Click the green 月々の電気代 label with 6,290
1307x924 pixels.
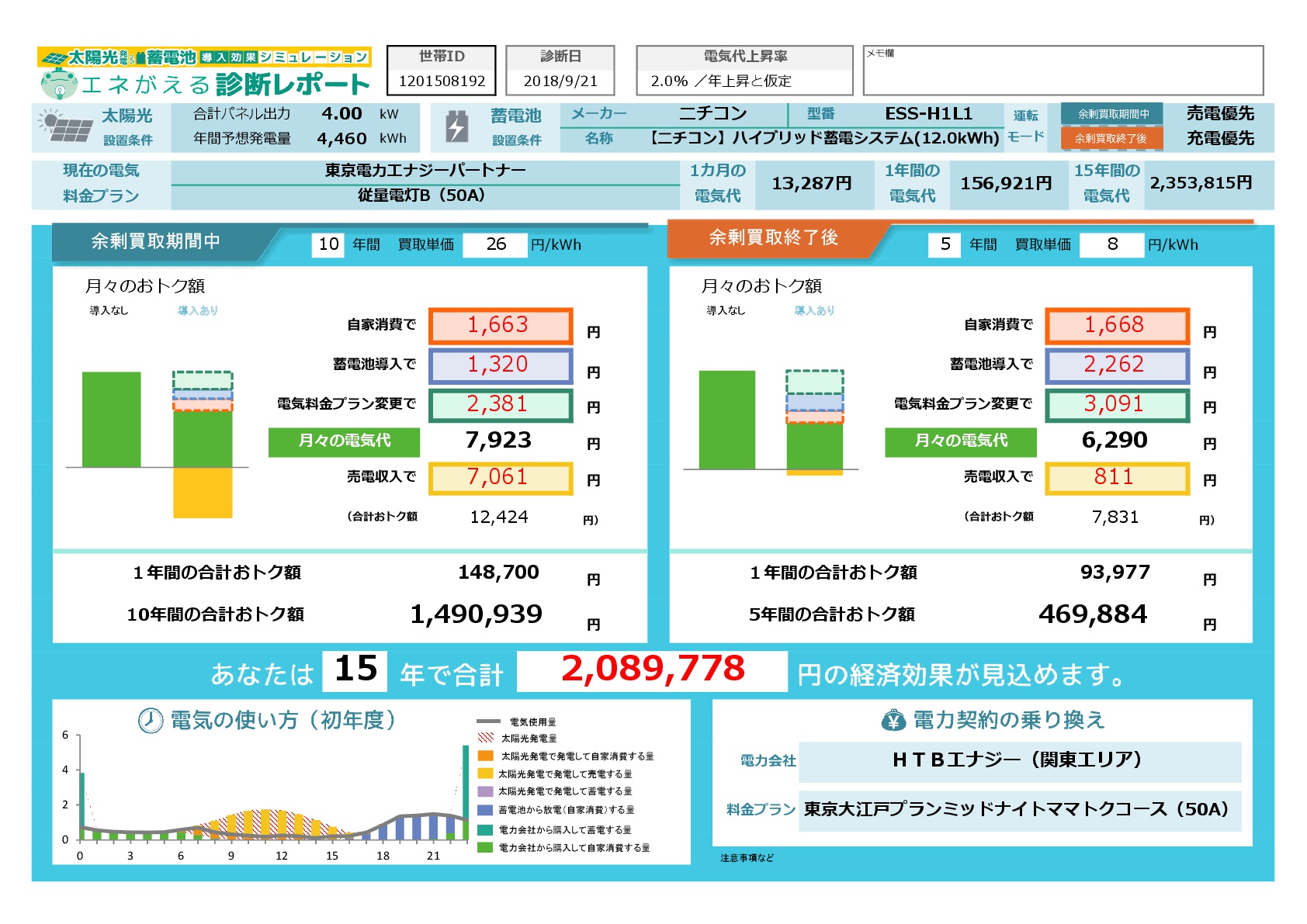[961, 441]
